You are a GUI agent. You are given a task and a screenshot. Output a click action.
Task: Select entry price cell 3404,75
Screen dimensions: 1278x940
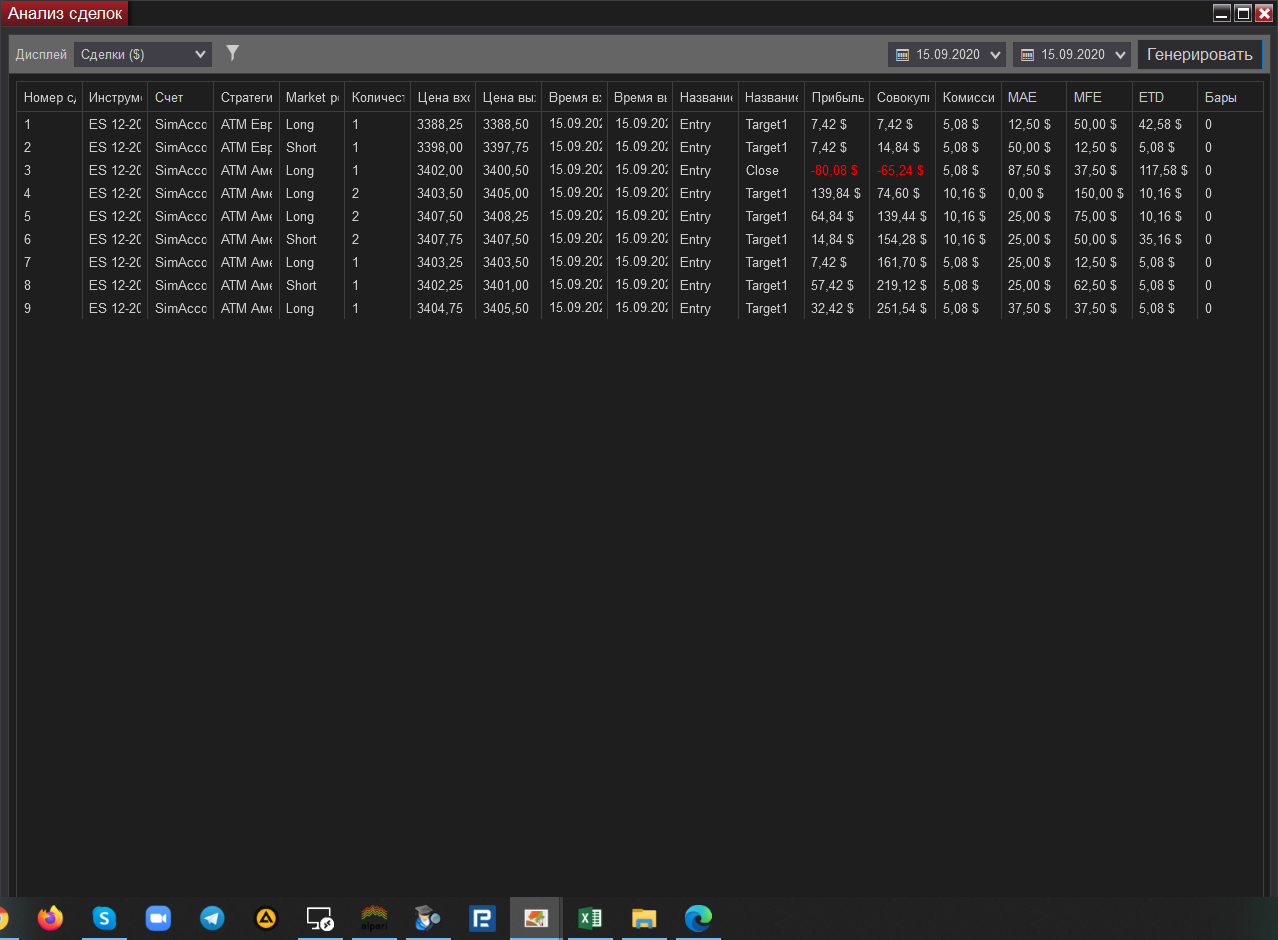443,308
